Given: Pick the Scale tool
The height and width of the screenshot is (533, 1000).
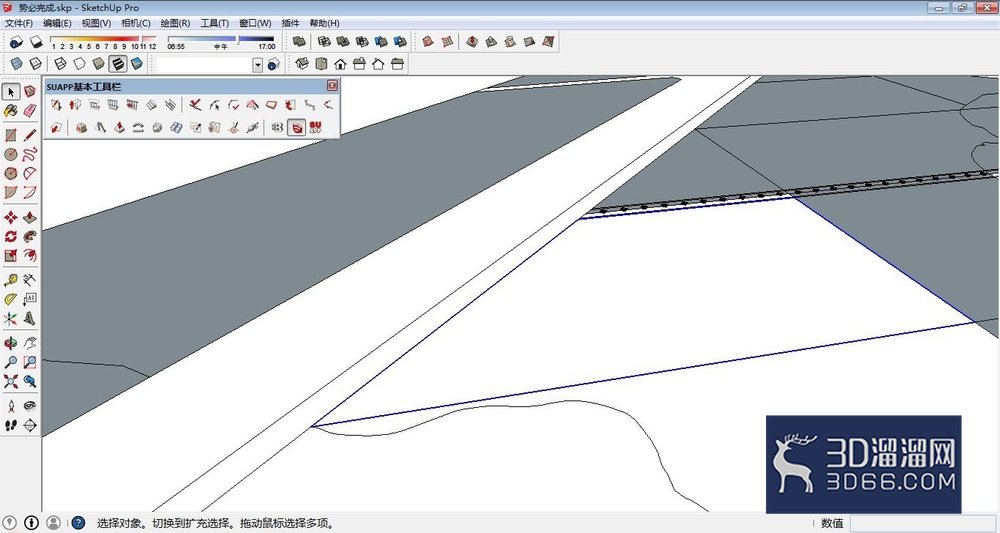Looking at the screenshot, I should [11, 256].
